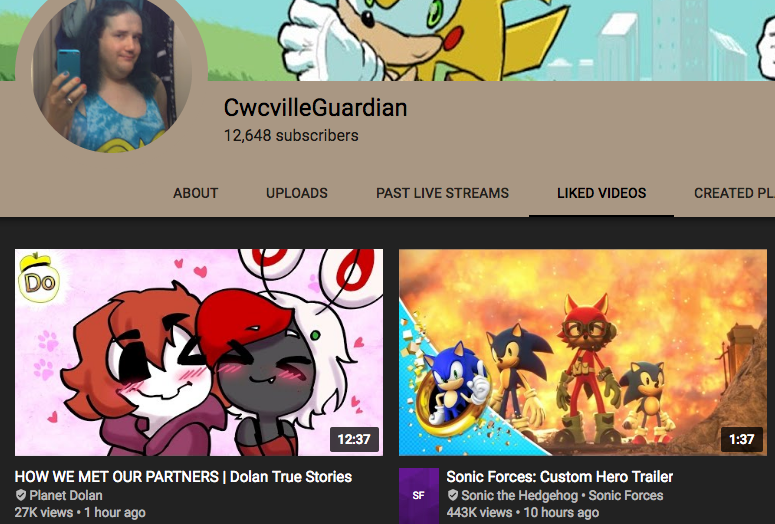Click verified badge next to Planet Dolan

tap(21, 495)
